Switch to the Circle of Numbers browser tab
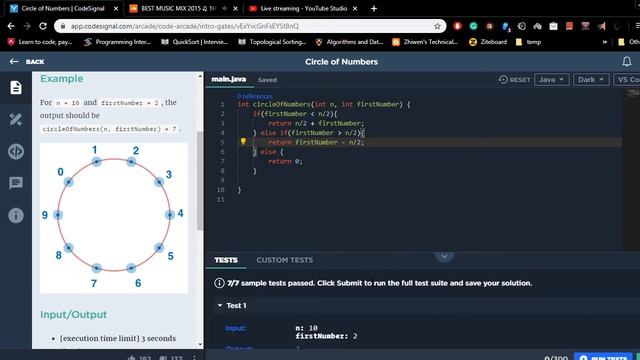The image size is (640, 360). tap(63, 8)
